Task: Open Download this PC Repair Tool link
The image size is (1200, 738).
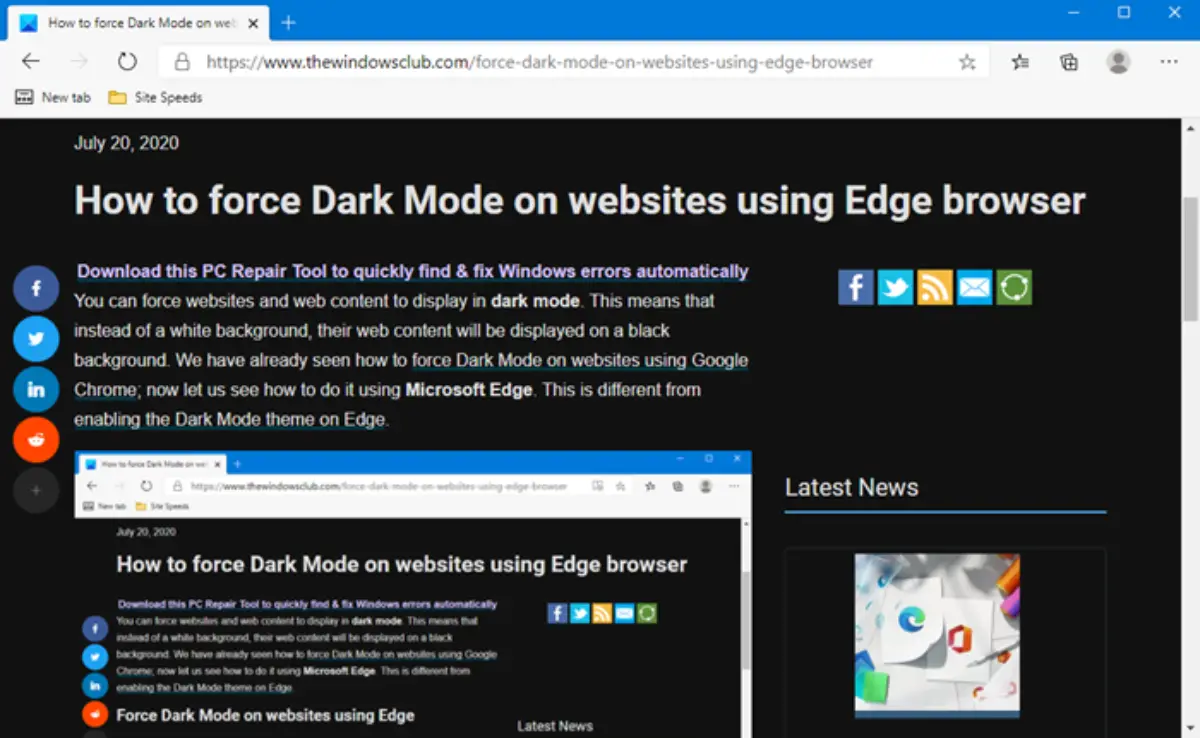Action: coord(412,271)
